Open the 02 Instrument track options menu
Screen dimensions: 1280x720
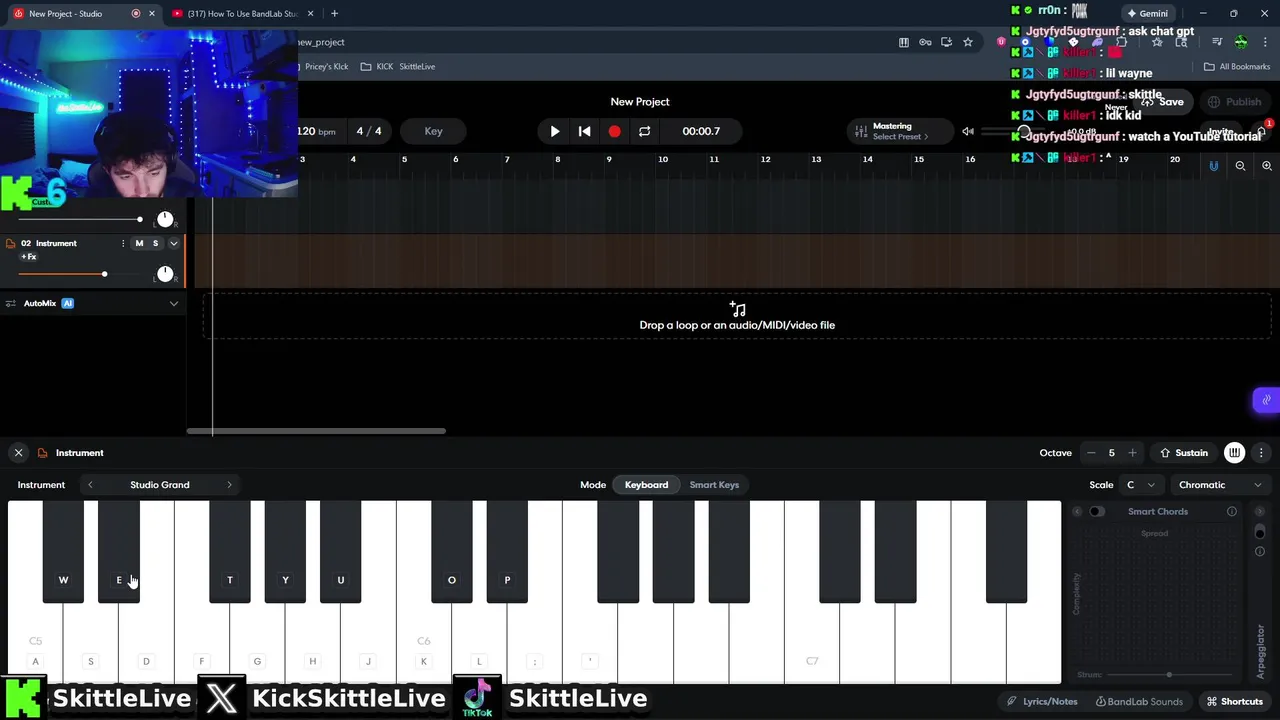pyautogui.click(x=123, y=243)
